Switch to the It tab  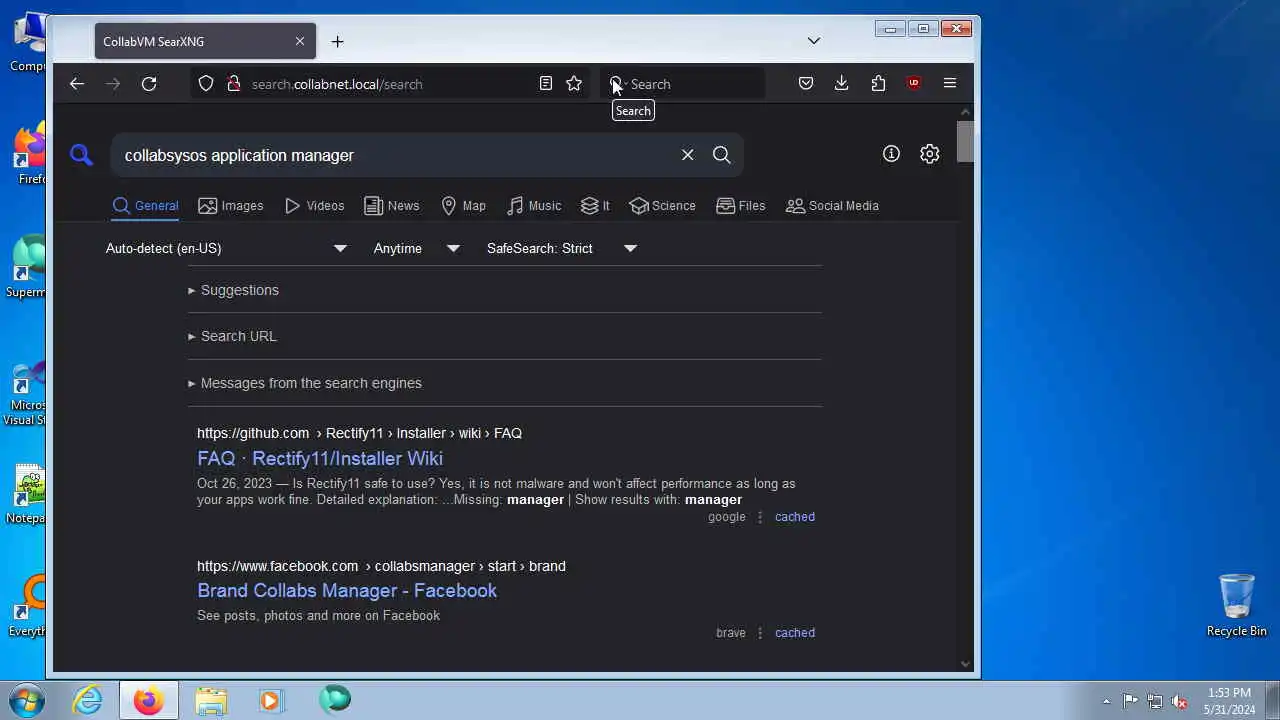pyautogui.click(x=596, y=206)
